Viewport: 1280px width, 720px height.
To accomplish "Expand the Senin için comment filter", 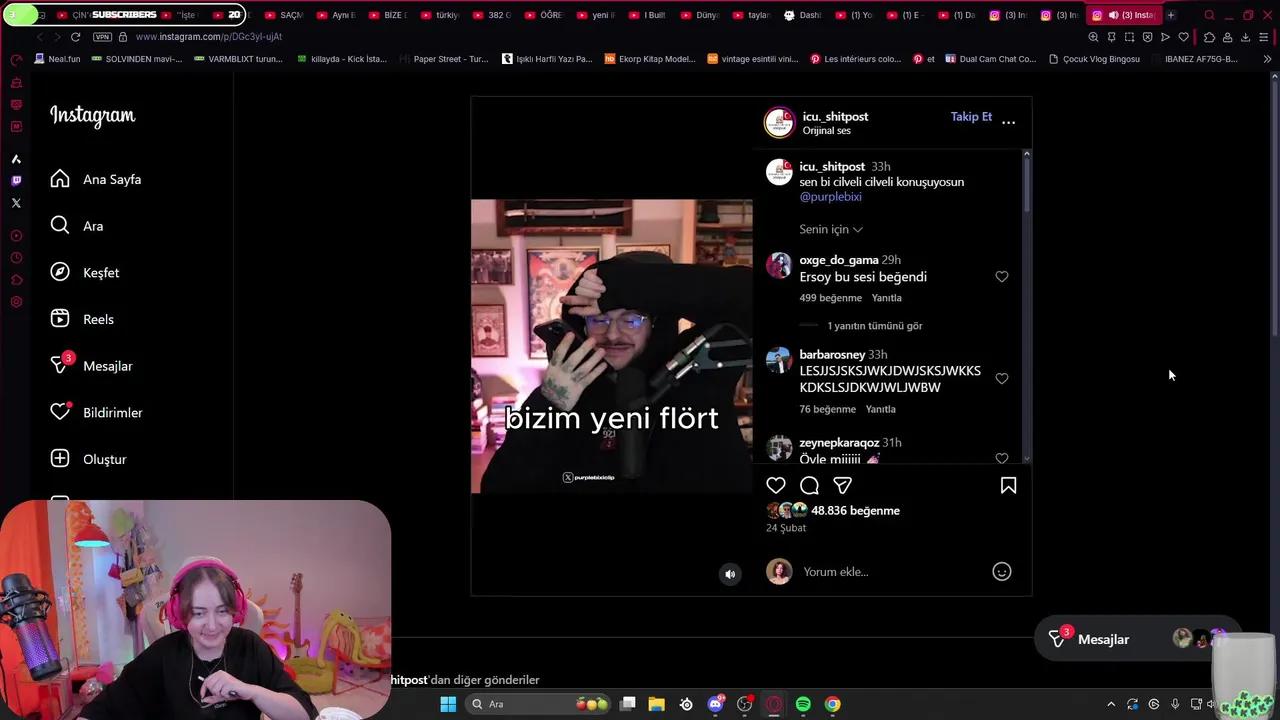I will coord(830,229).
